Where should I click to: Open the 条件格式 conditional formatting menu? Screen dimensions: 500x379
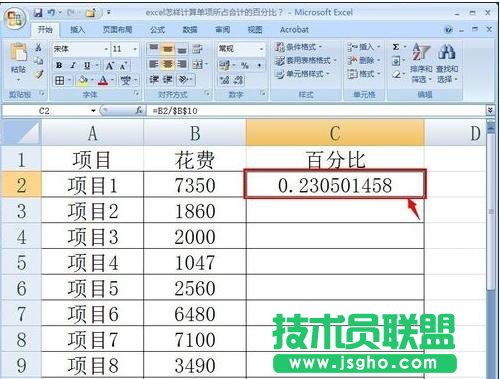pos(299,47)
